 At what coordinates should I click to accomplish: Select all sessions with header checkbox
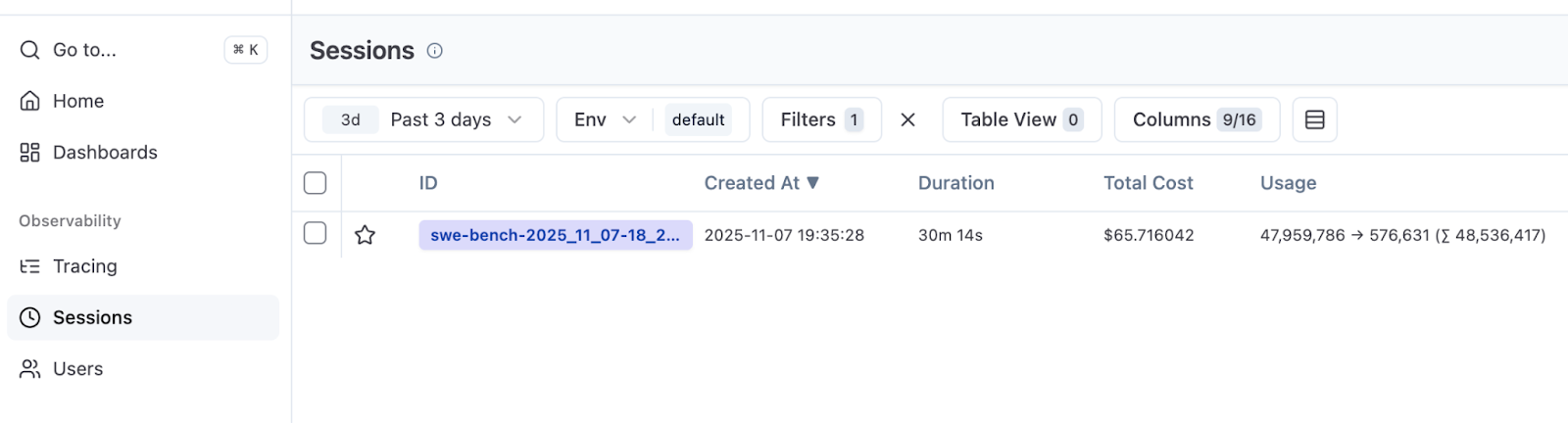pyautogui.click(x=315, y=183)
